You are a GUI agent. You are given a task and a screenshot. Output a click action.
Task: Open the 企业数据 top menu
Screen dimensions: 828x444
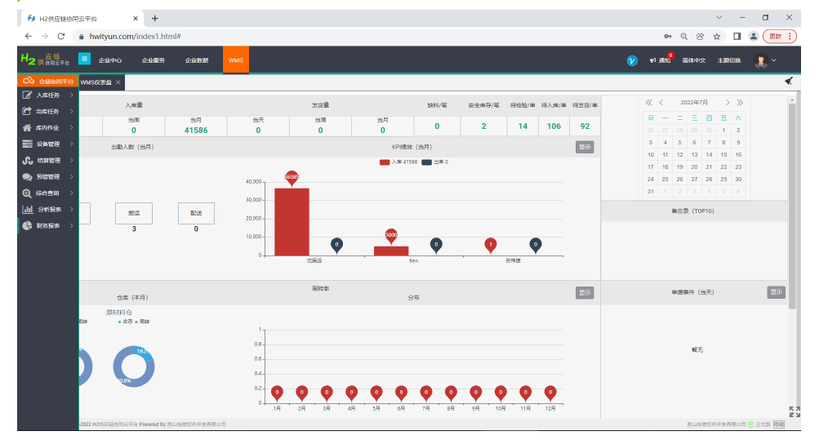coord(197,60)
